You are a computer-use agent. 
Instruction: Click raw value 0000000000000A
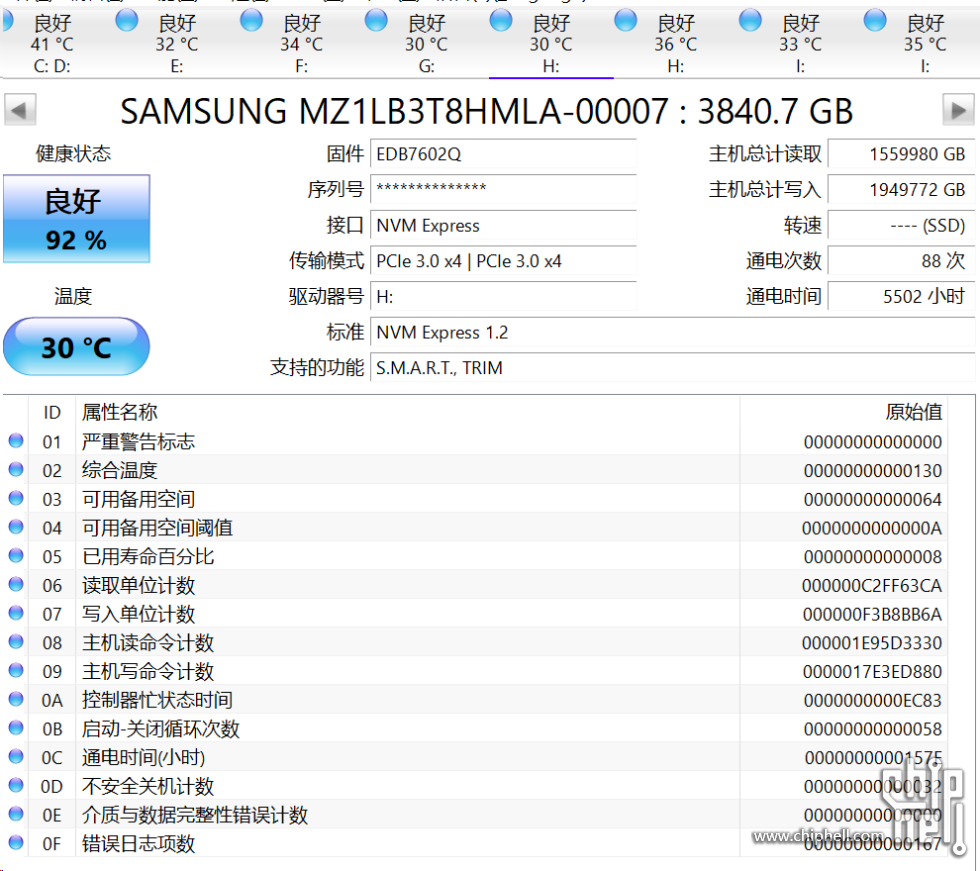click(872, 528)
